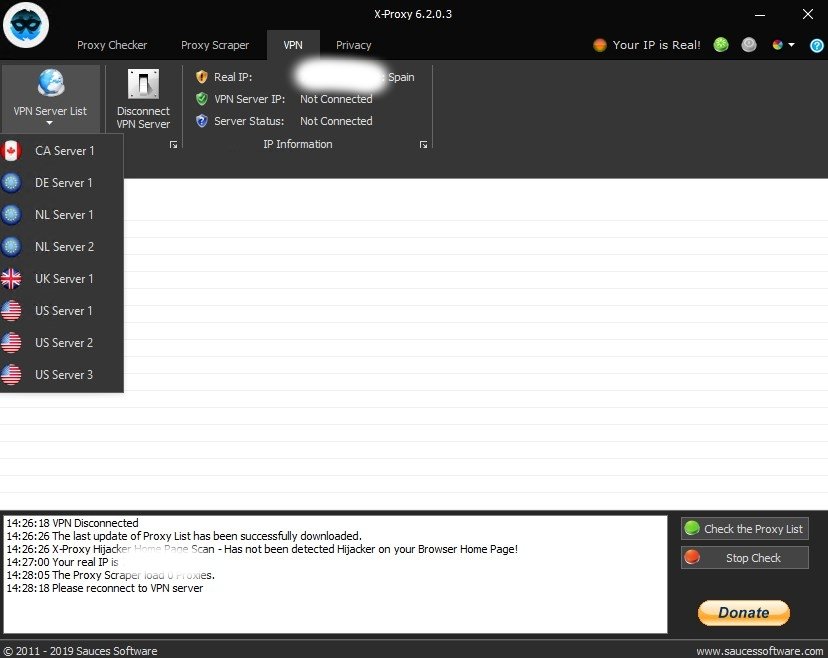Minimize the X-Proxy window
Image resolution: width=828 pixels, height=658 pixels.
point(760,15)
